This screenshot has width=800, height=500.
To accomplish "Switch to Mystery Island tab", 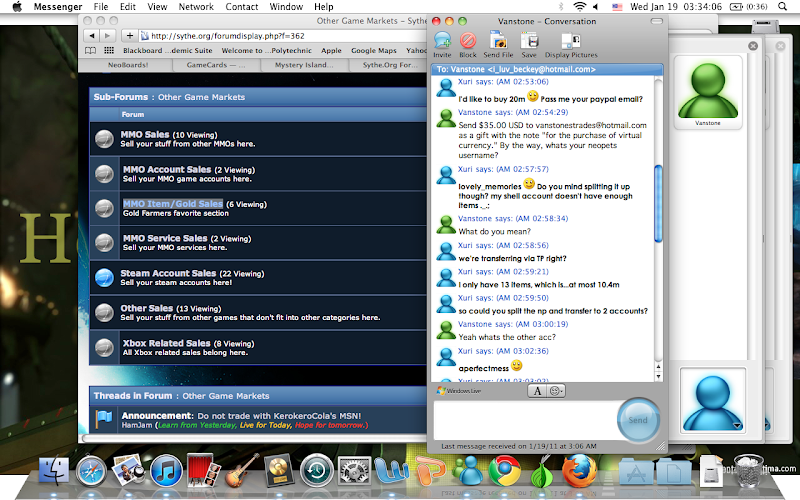I will [x=304, y=65].
